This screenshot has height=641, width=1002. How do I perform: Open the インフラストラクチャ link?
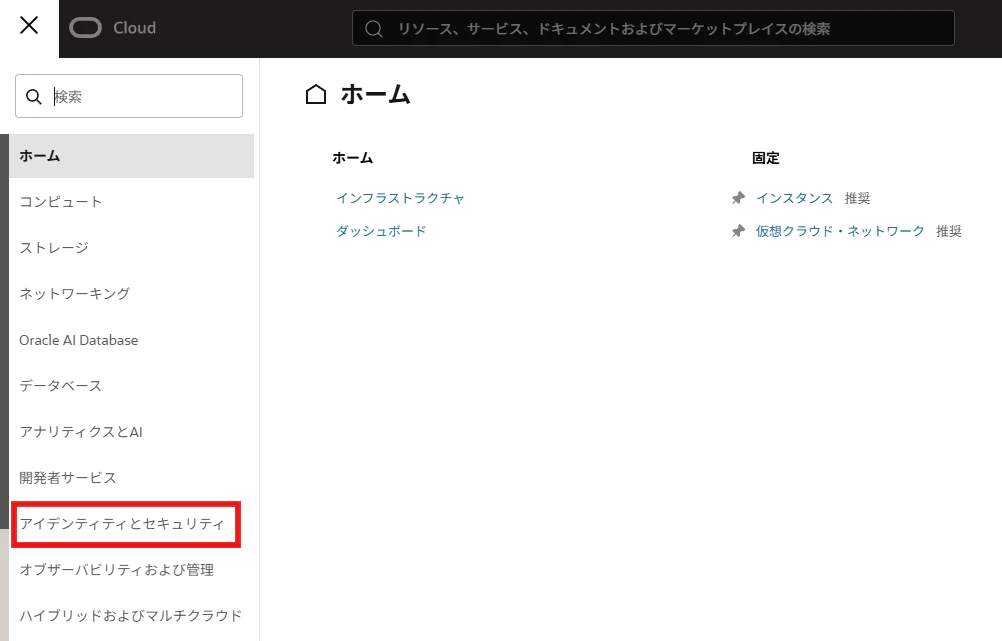point(401,198)
